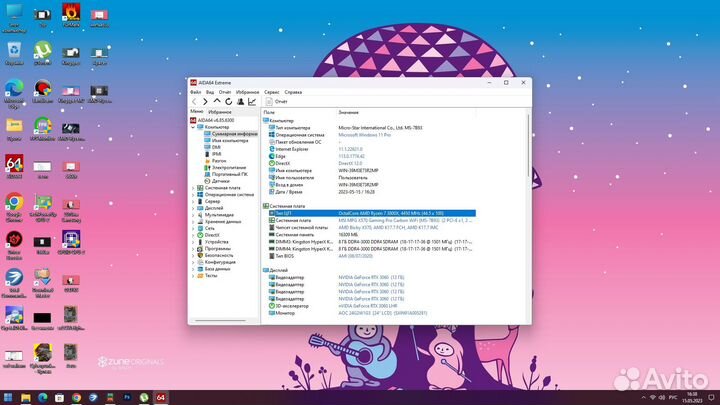This screenshot has width=720, height=405.
Task: Expand Системная плата in the tree
Action: coord(193,188)
